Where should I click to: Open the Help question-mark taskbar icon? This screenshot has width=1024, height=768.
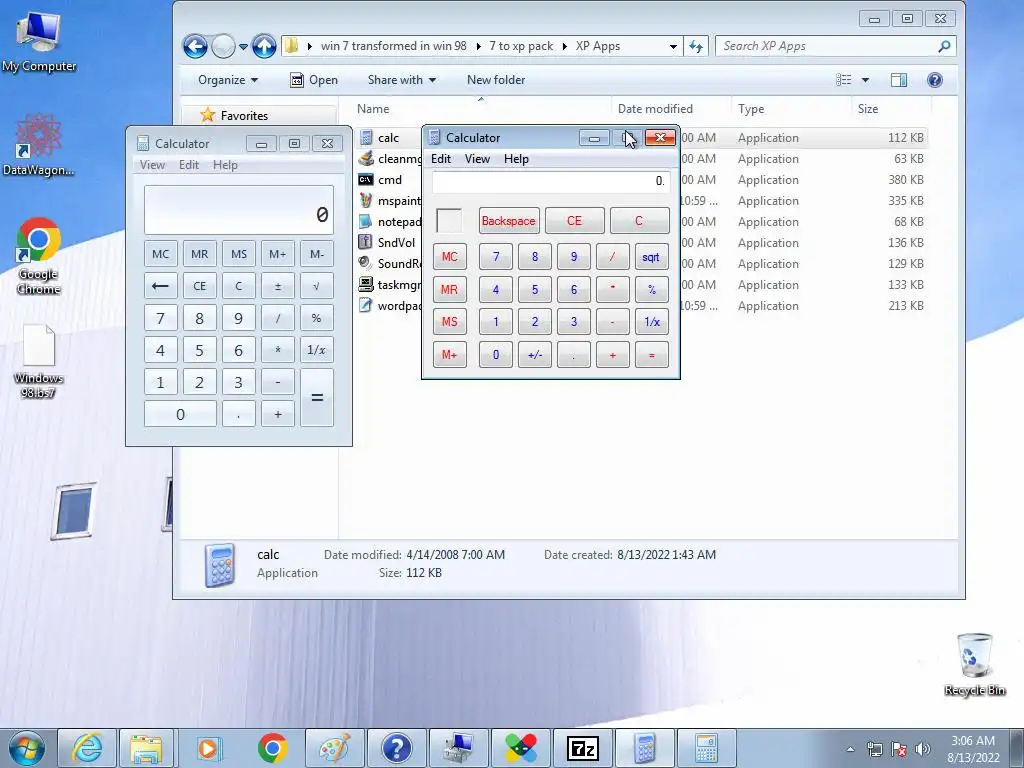click(x=396, y=748)
